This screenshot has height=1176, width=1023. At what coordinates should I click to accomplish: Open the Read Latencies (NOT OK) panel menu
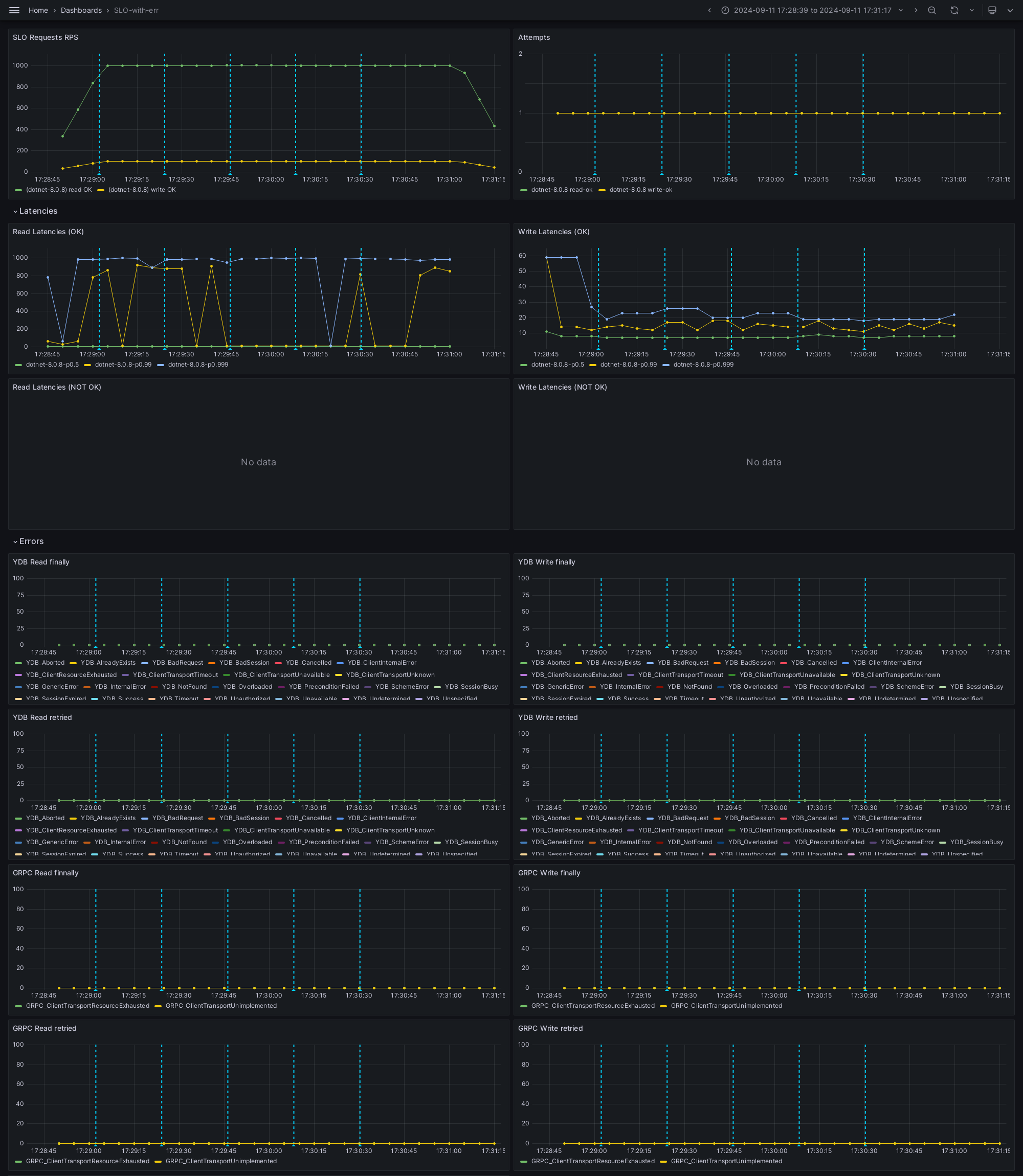coord(57,387)
